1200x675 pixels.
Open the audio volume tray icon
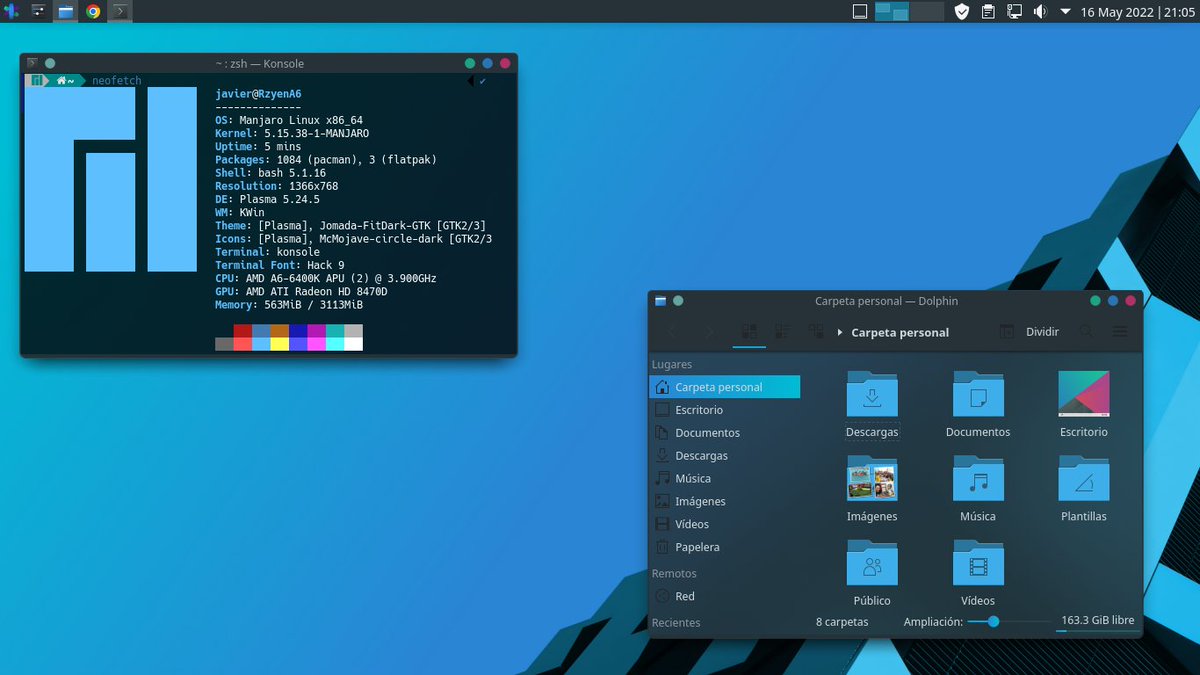1040,12
